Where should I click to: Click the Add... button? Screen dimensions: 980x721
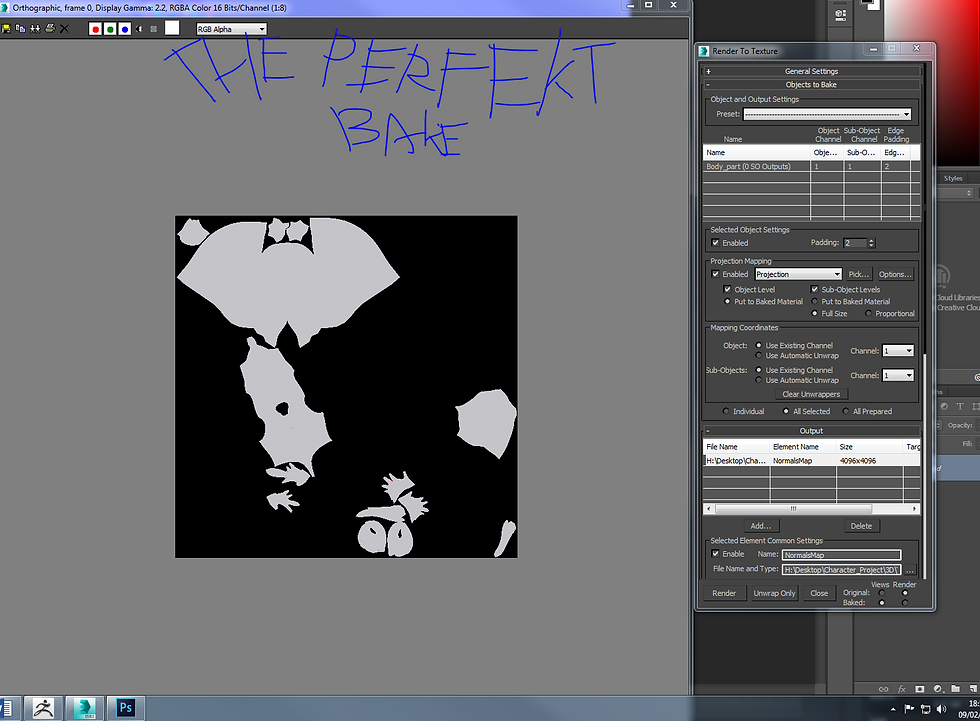click(x=761, y=526)
